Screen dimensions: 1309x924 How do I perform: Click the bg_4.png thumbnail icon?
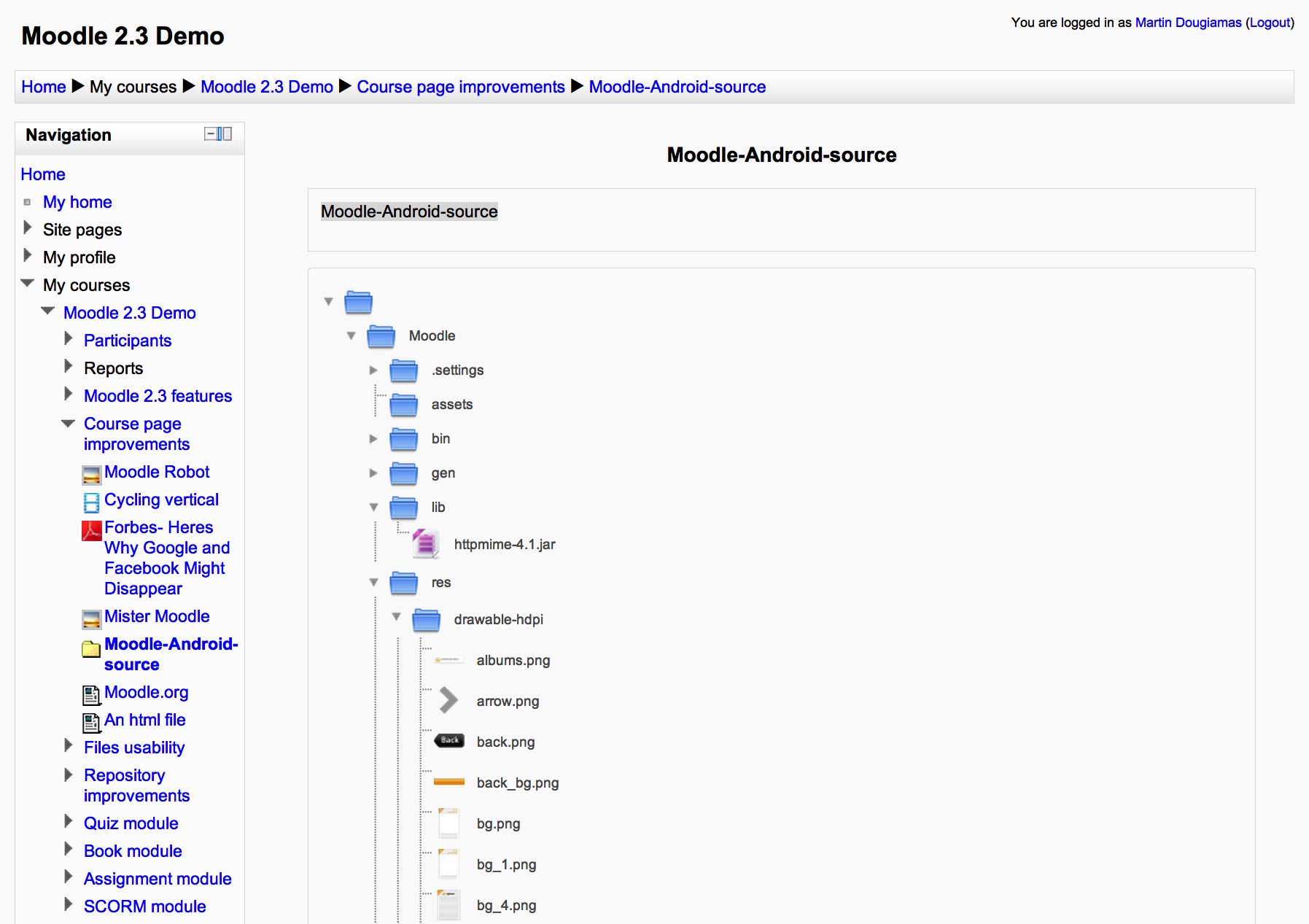coord(448,905)
